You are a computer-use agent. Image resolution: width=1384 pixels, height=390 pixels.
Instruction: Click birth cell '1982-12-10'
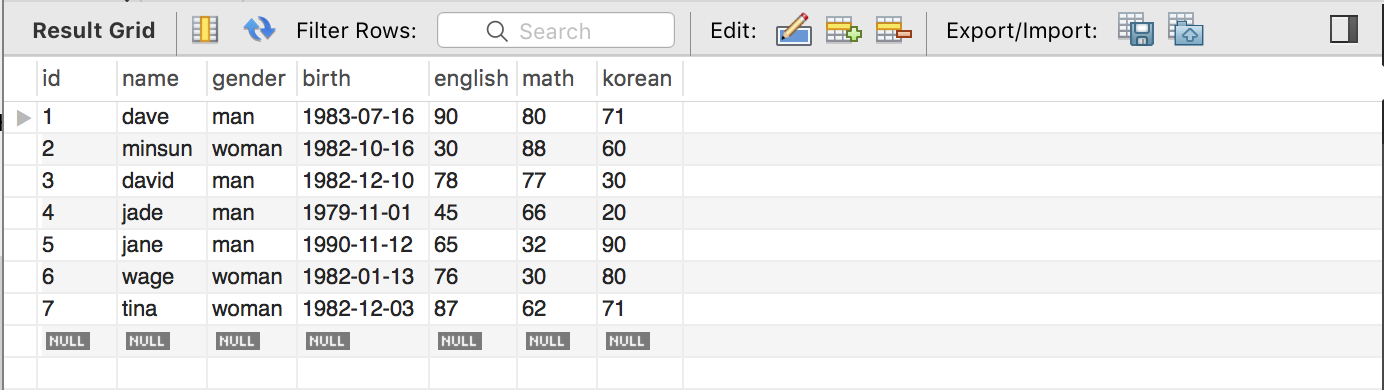(x=363, y=181)
